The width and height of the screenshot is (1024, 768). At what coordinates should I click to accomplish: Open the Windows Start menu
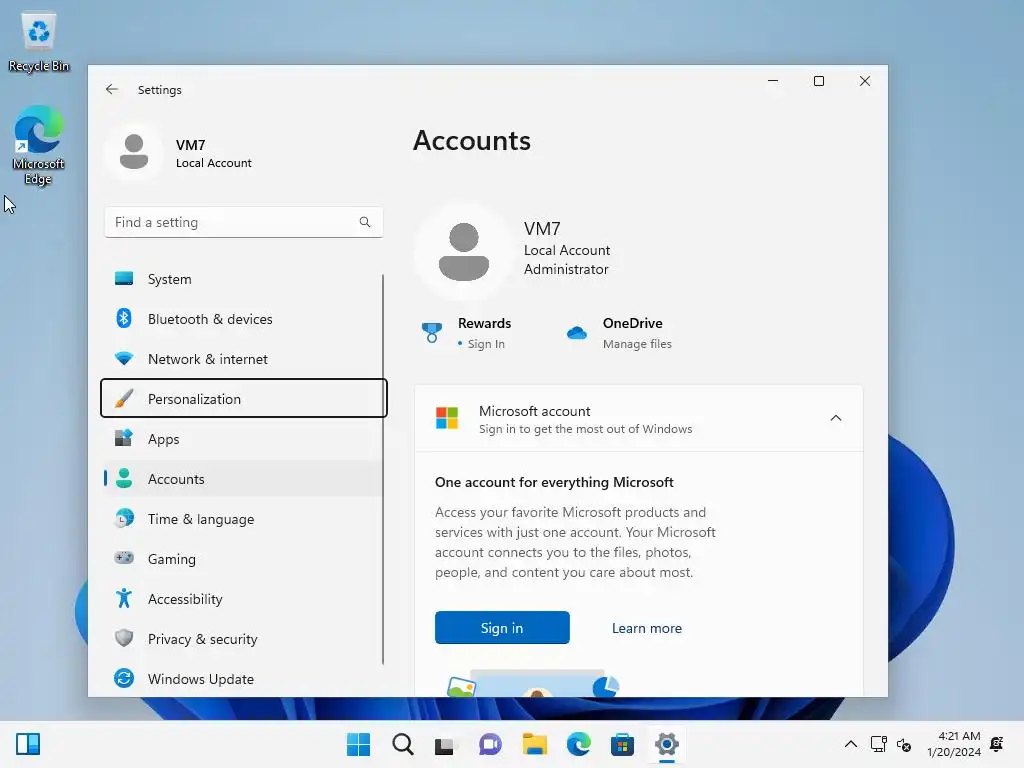tap(358, 744)
